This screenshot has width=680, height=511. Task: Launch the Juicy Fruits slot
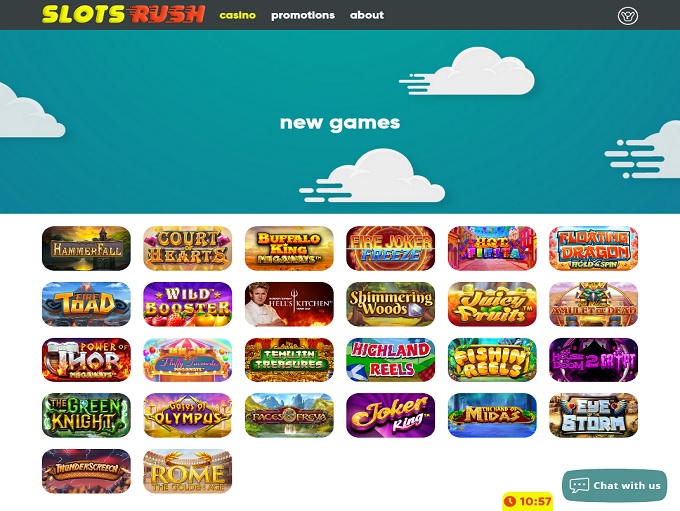tap(492, 304)
